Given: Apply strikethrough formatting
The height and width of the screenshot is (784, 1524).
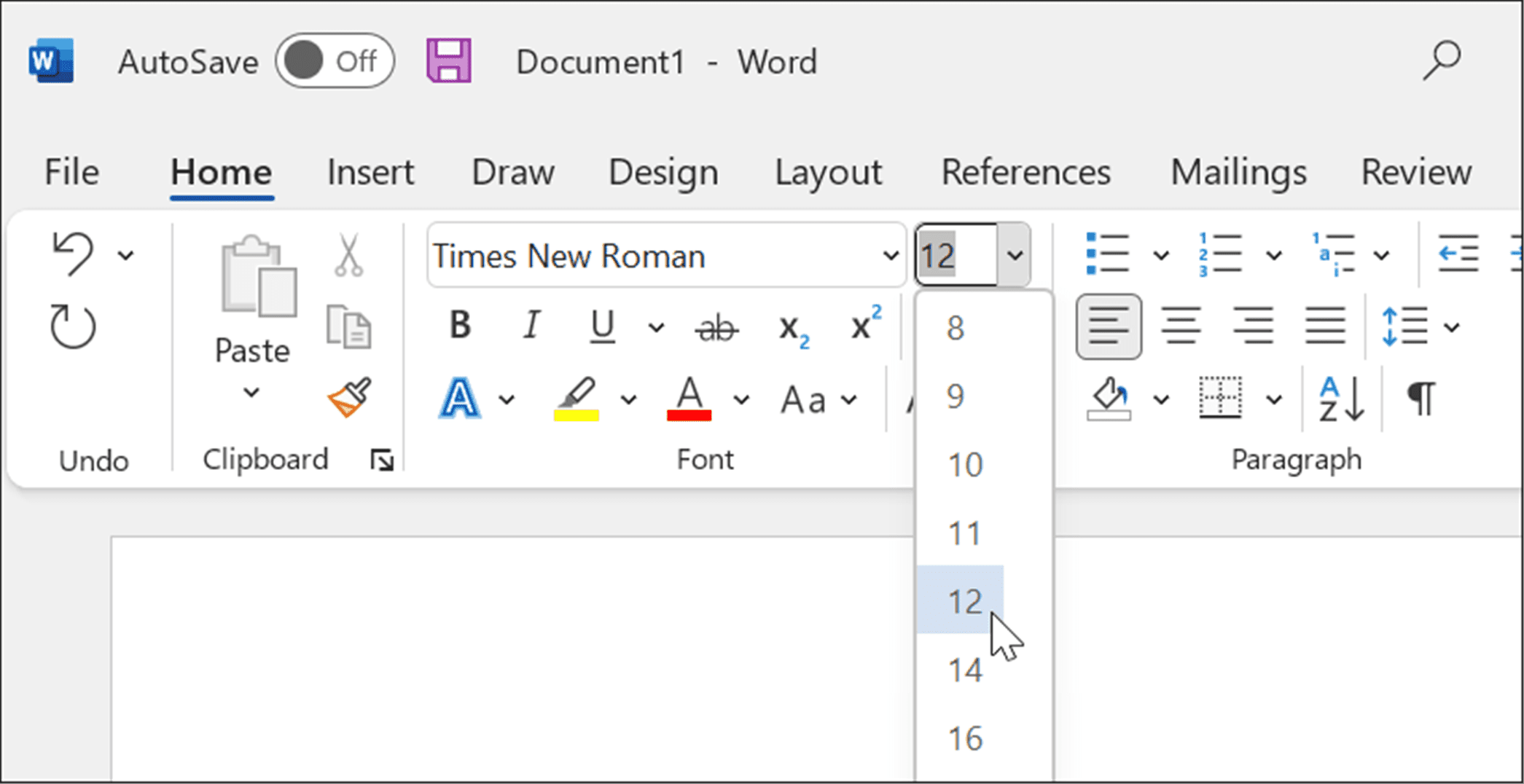Looking at the screenshot, I should point(717,328).
